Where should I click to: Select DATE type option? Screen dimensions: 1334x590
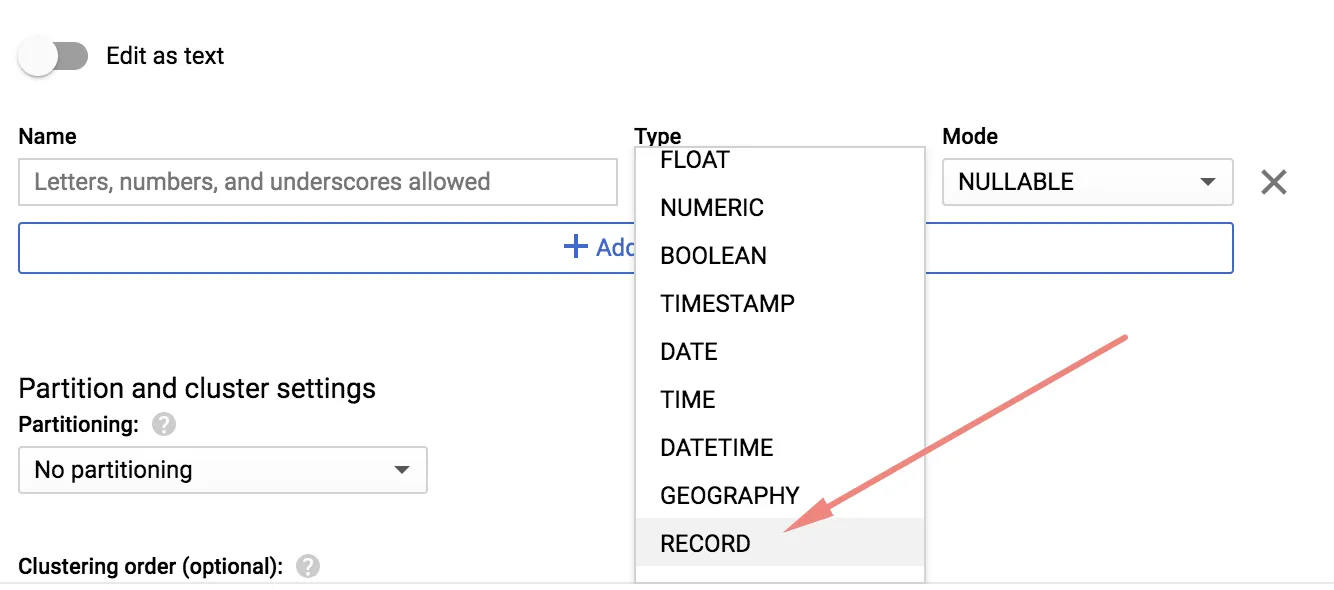tap(689, 352)
